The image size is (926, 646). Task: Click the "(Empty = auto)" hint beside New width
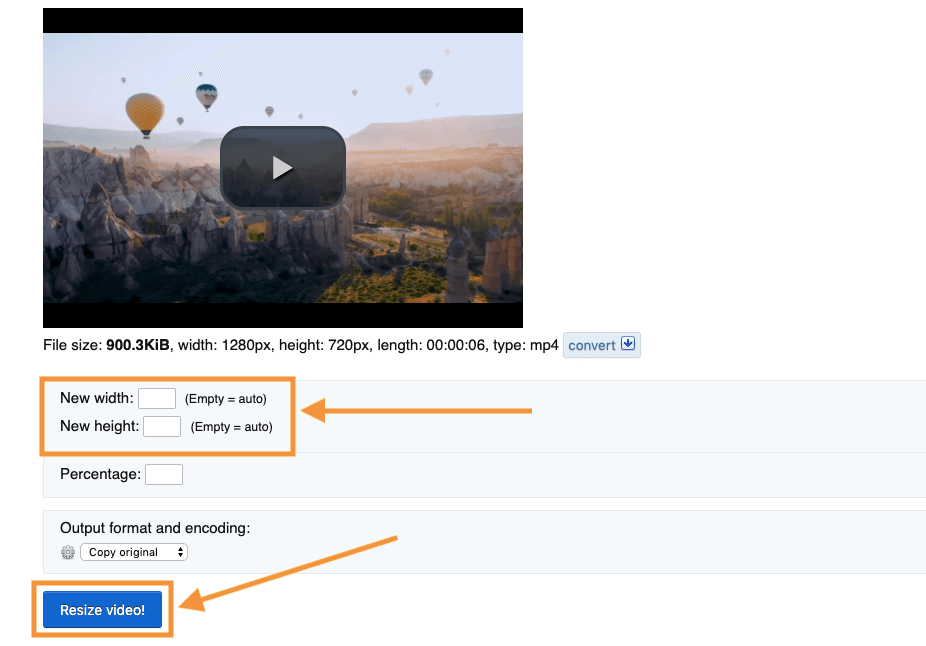pyautogui.click(x=226, y=399)
